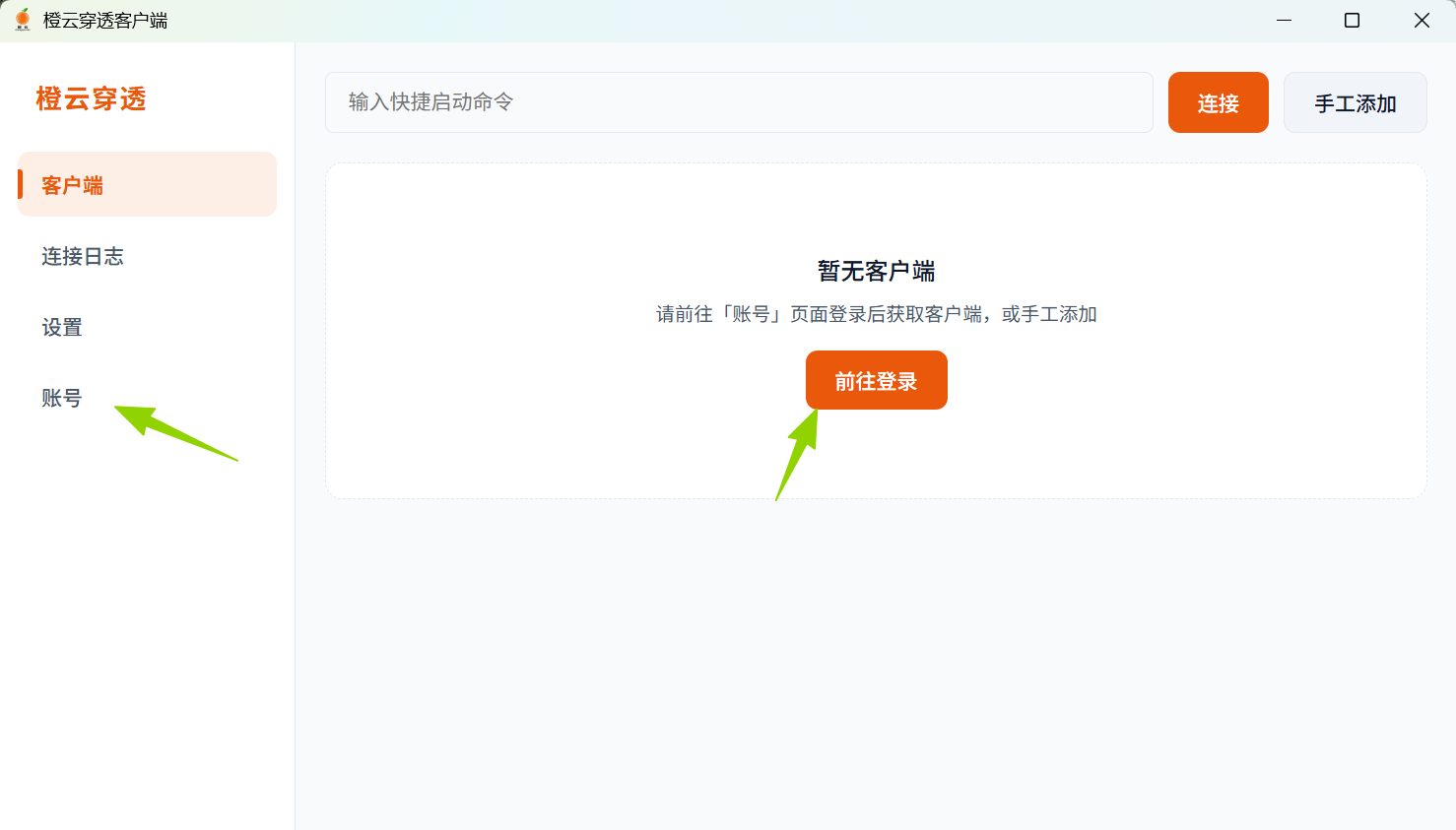Viewport: 1456px width, 830px height.
Task: Open account settings through 账号
Action: [x=61, y=398]
